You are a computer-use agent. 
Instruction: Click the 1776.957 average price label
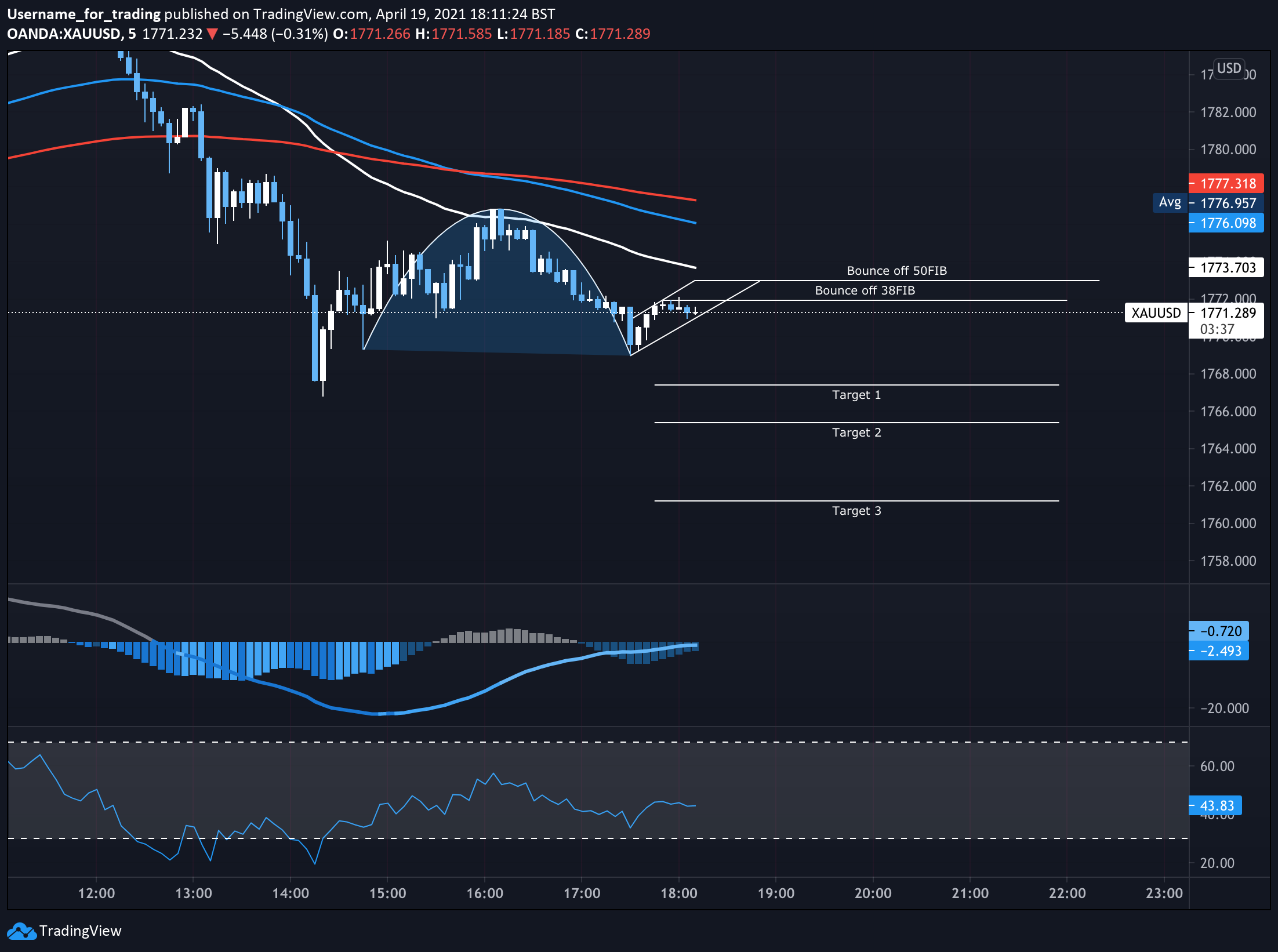pyautogui.click(x=1226, y=204)
